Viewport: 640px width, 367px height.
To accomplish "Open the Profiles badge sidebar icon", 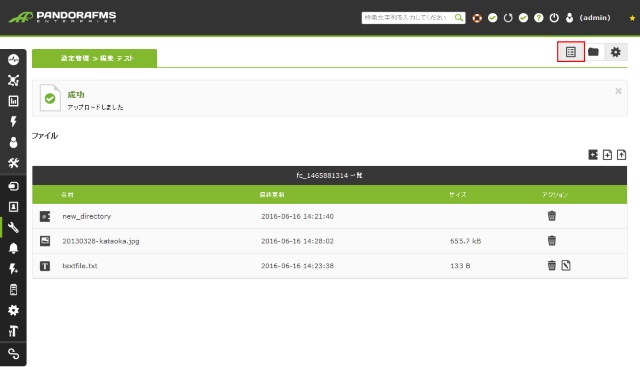I will click(13, 207).
